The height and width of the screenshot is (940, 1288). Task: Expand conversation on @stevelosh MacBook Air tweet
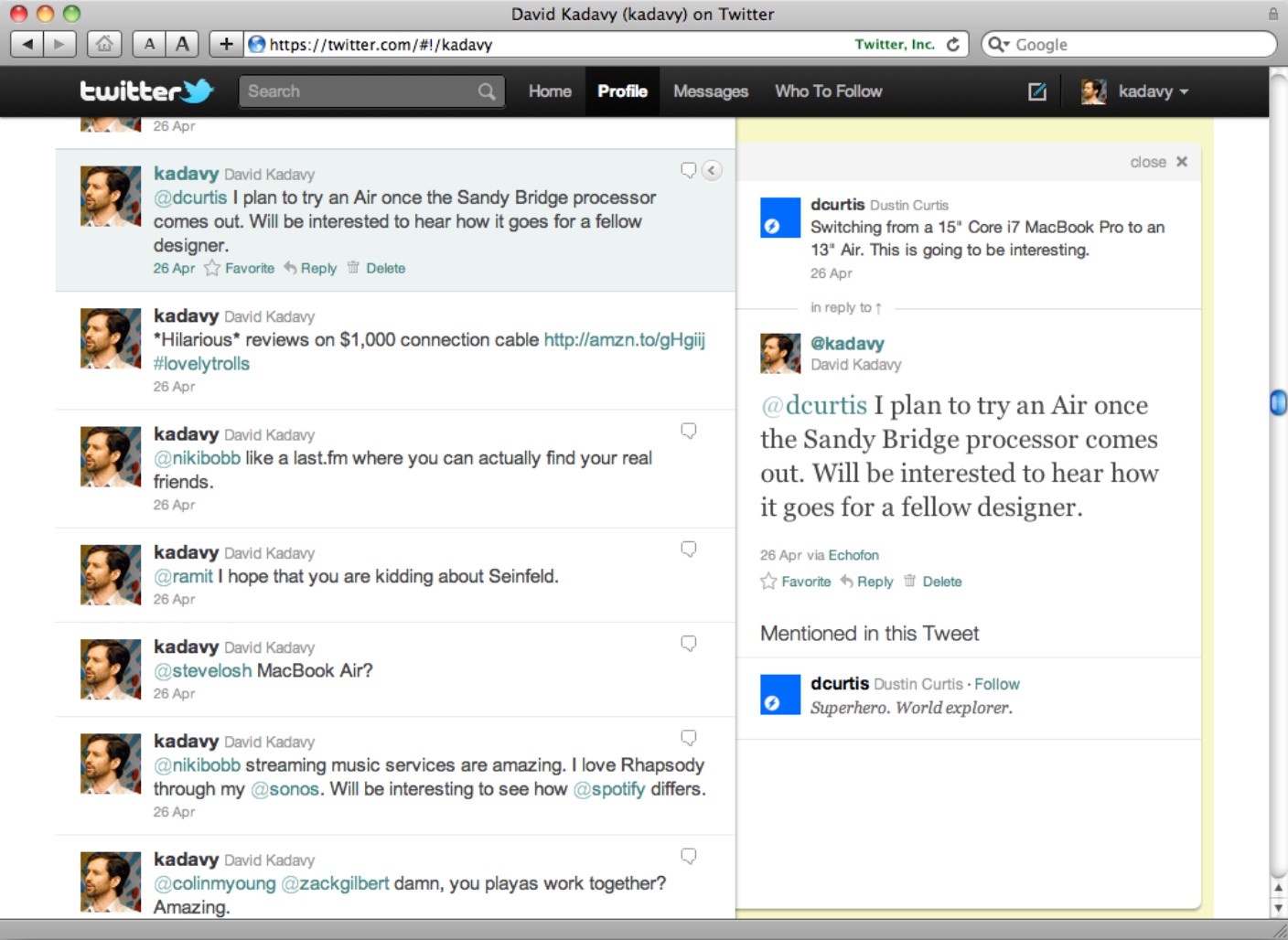pos(689,643)
